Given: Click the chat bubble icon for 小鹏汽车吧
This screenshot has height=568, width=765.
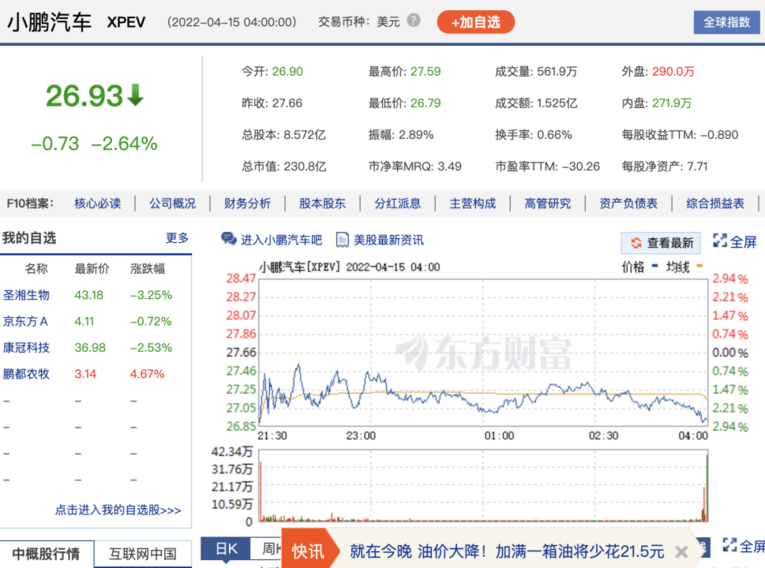Looking at the screenshot, I should 228,239.
